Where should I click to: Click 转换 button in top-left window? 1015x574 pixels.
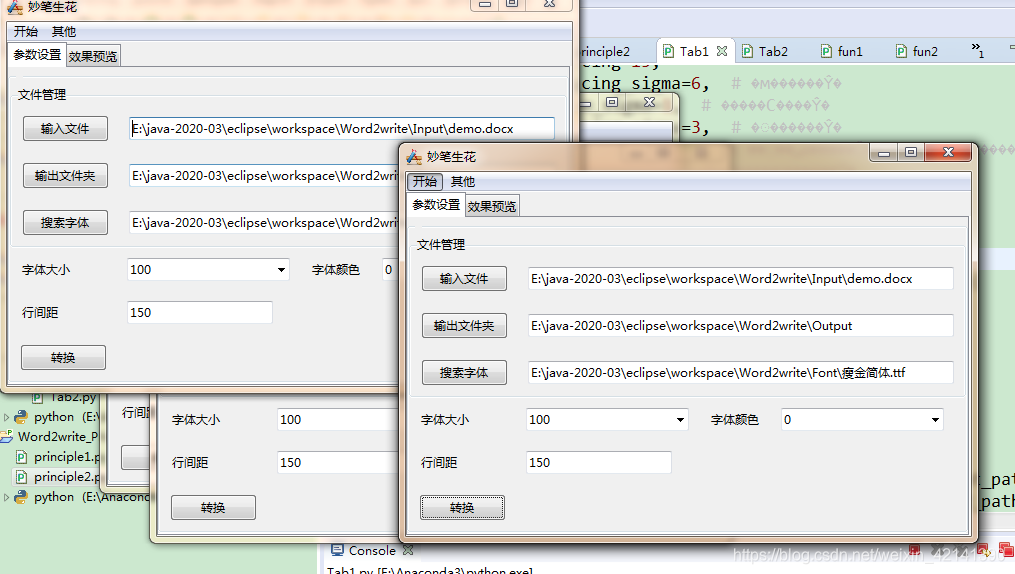pos(63,358)
